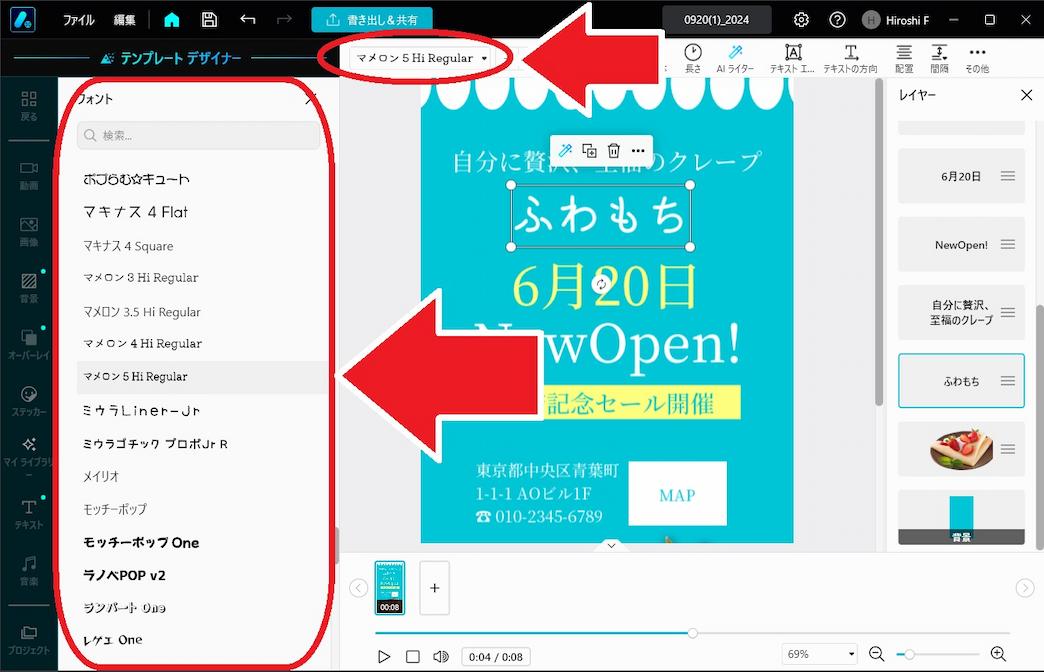Click the home icon in top bar
Image resolution: width=1044 pixels, height=672 pixels.
tap(172, 20)
